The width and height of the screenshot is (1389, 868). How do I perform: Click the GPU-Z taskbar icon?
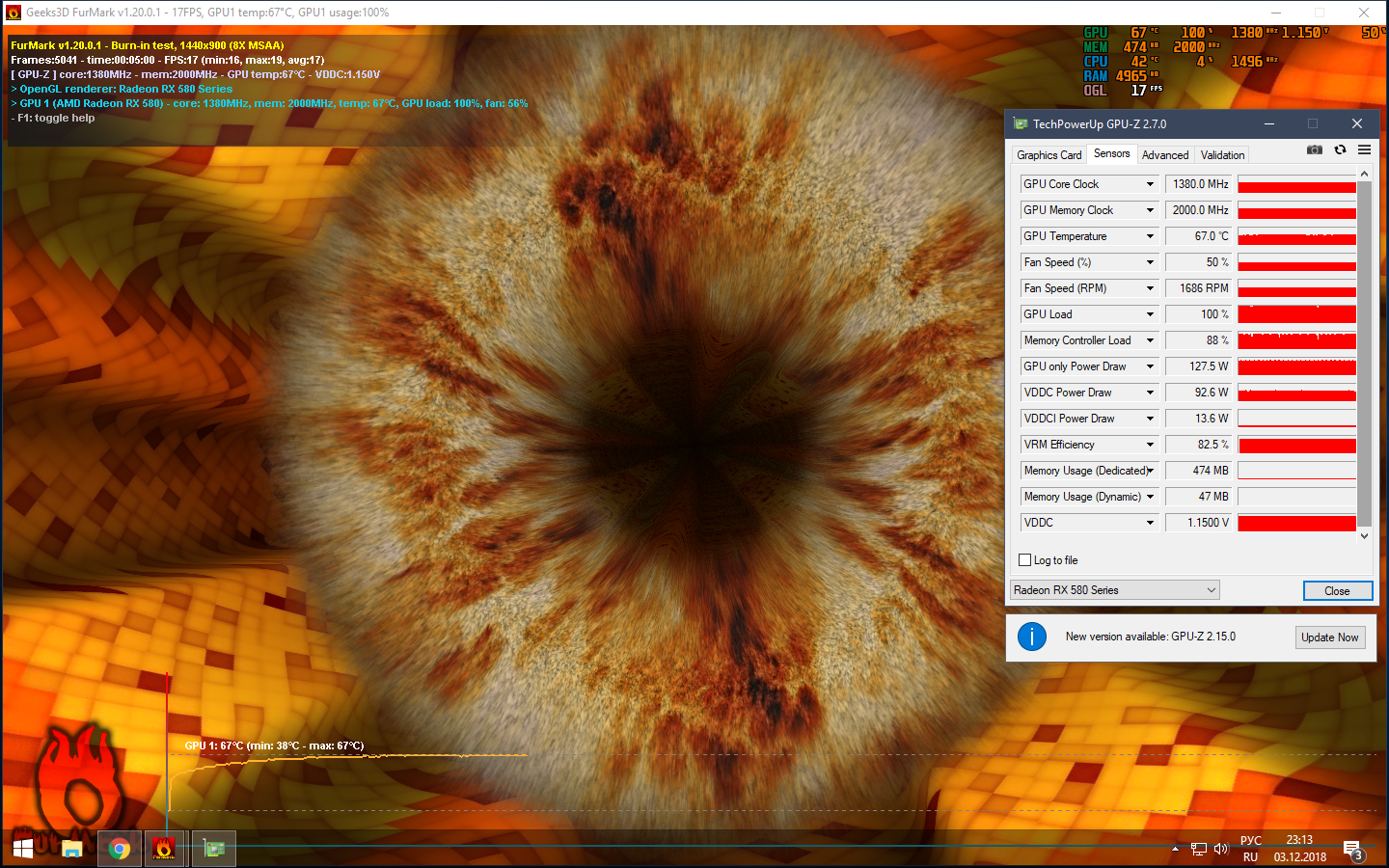(214, 849)
